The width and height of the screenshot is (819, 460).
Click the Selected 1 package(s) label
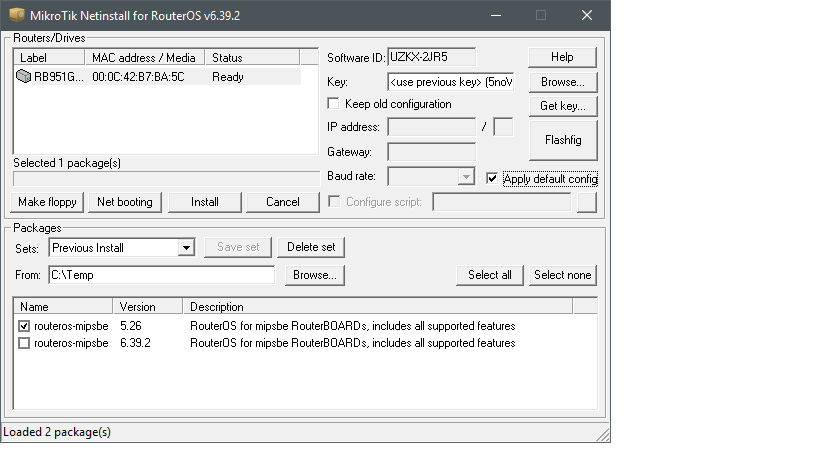tap(67, 163)
